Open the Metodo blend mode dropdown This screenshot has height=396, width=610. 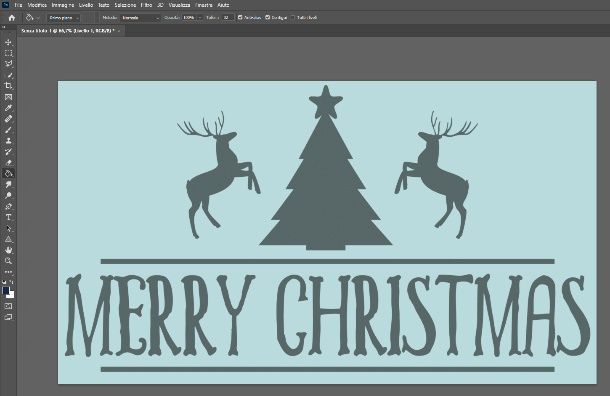point(140,18)
